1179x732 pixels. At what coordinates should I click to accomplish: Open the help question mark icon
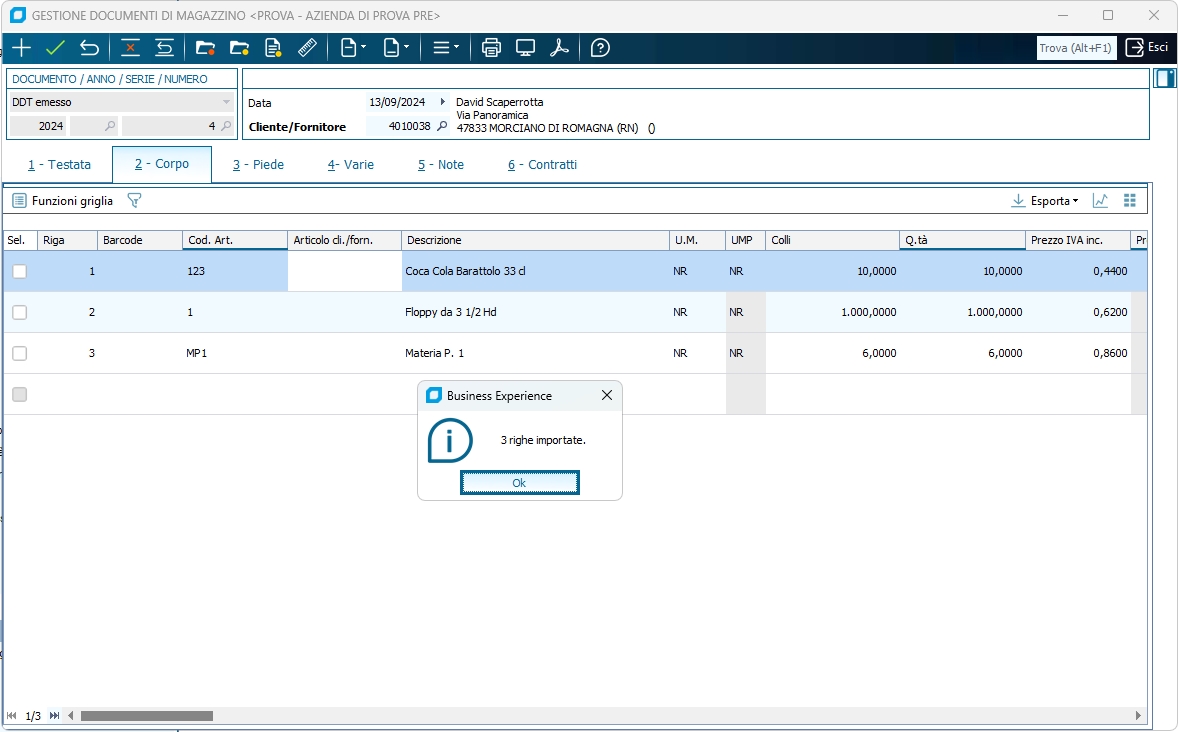(600, 48)
